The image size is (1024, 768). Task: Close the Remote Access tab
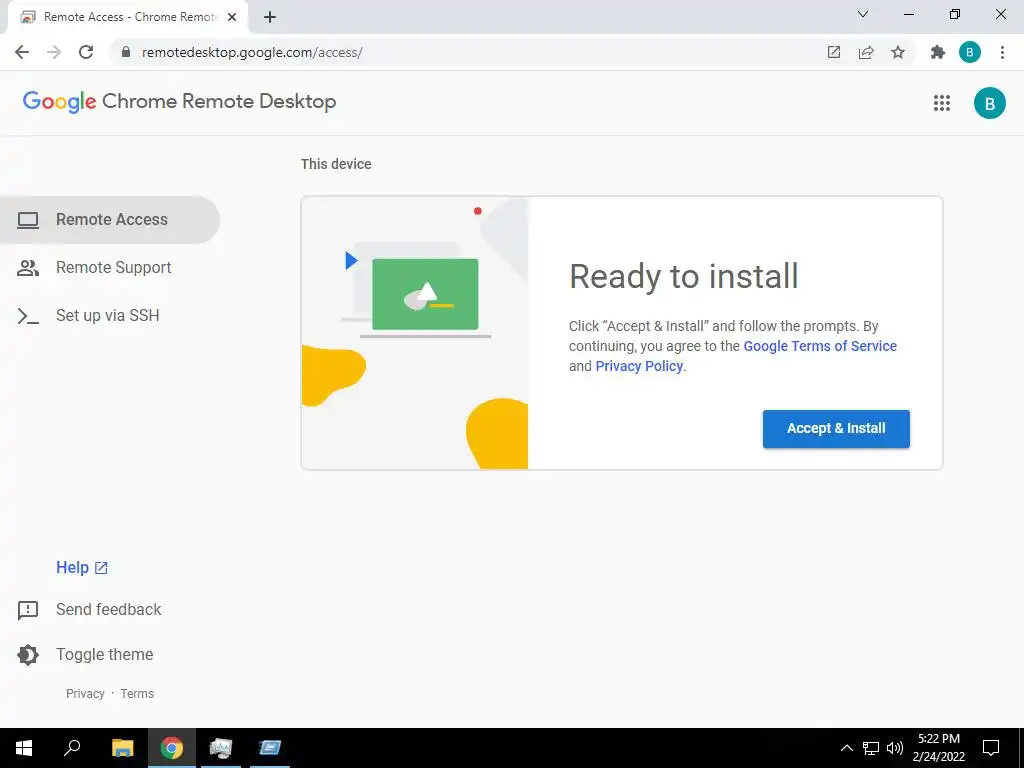pyautogui.click(x=232, y=18)
